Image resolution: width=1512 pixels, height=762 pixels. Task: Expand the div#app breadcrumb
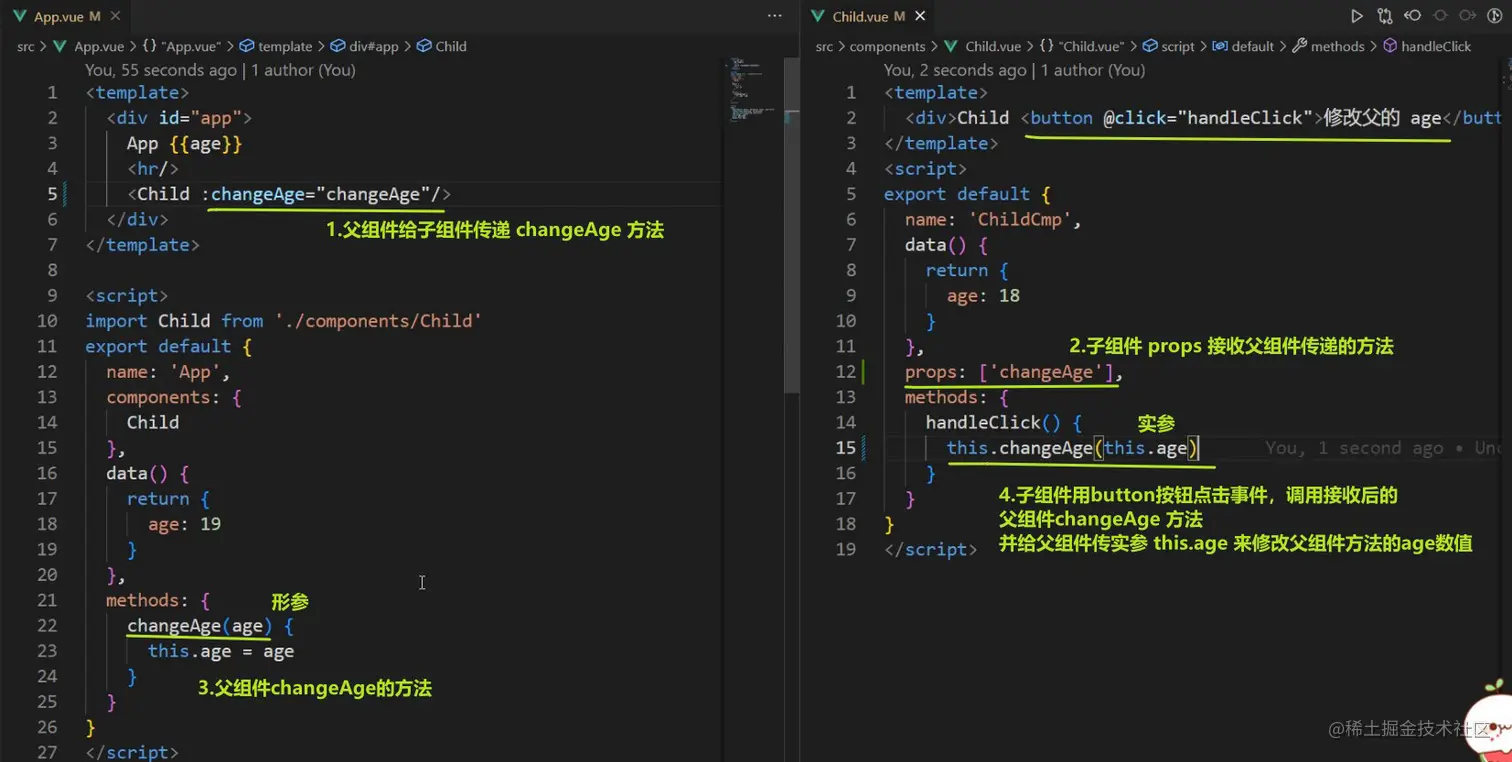tap(364, 46)
